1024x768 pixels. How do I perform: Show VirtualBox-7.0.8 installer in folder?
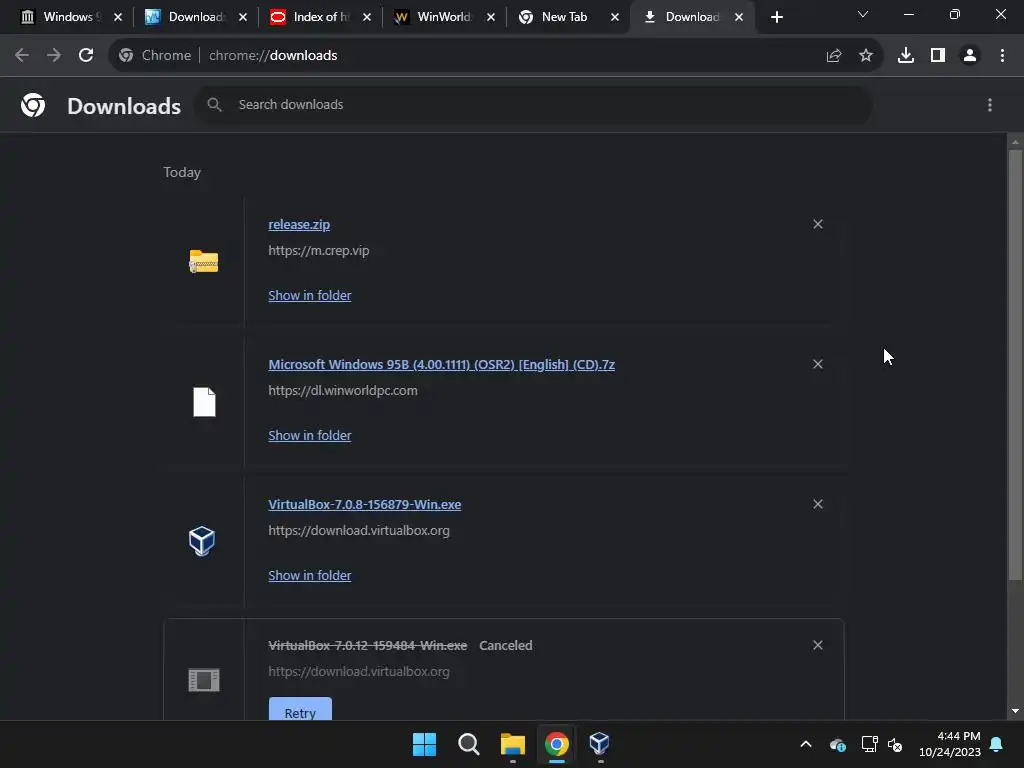[310, 575]
